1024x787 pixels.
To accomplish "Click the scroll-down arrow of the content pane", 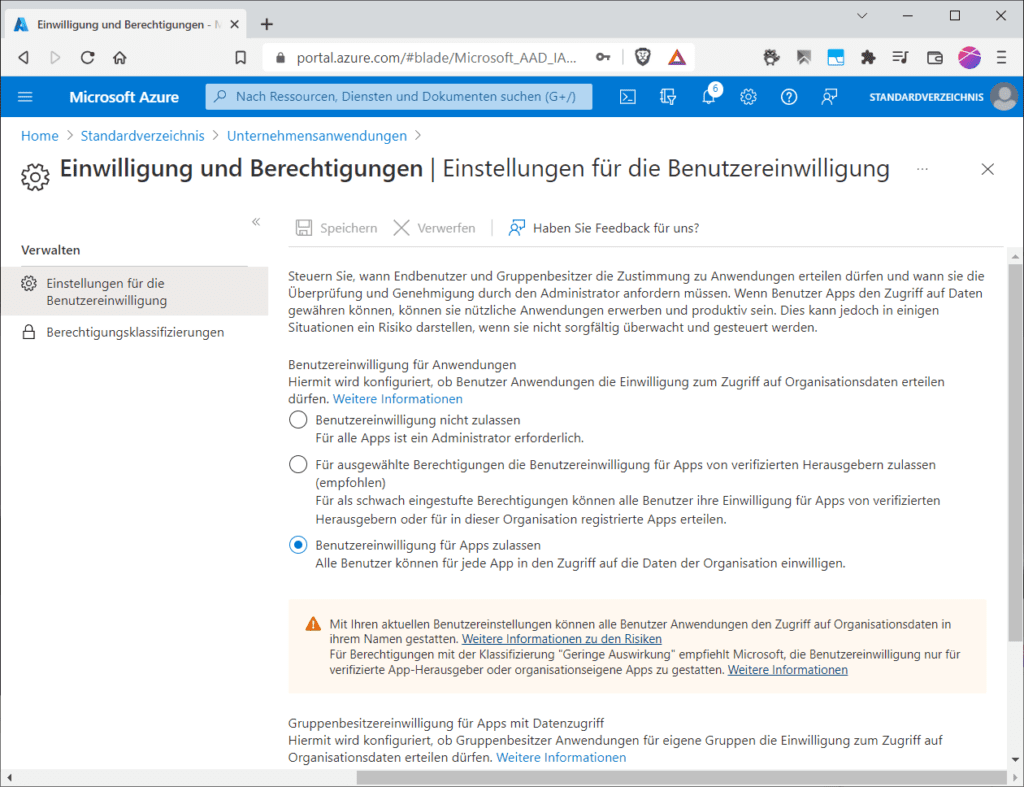I will click(x=1015, y=759).
